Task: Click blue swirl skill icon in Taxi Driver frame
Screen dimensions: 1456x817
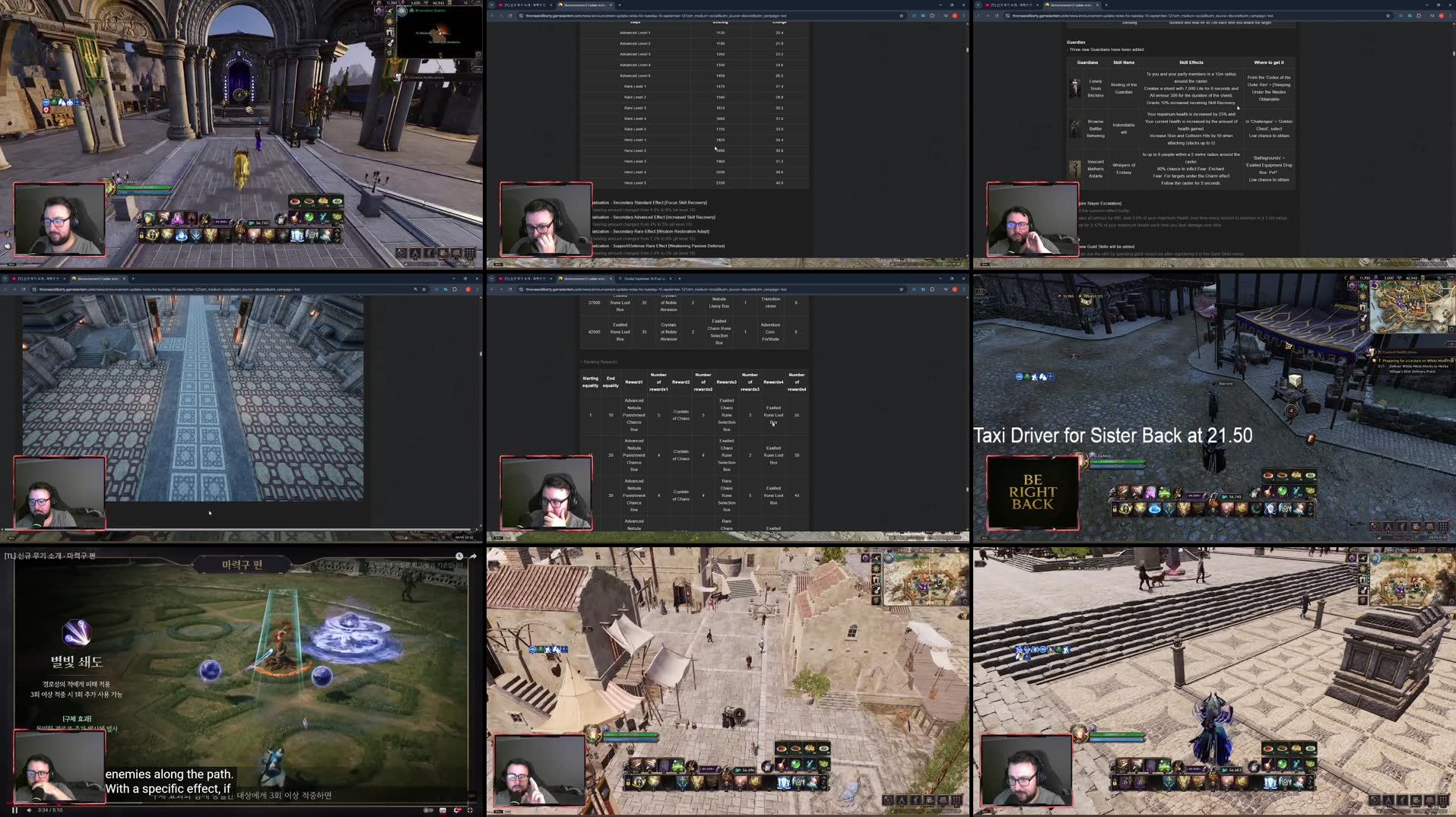Action: pos(1155,509)
